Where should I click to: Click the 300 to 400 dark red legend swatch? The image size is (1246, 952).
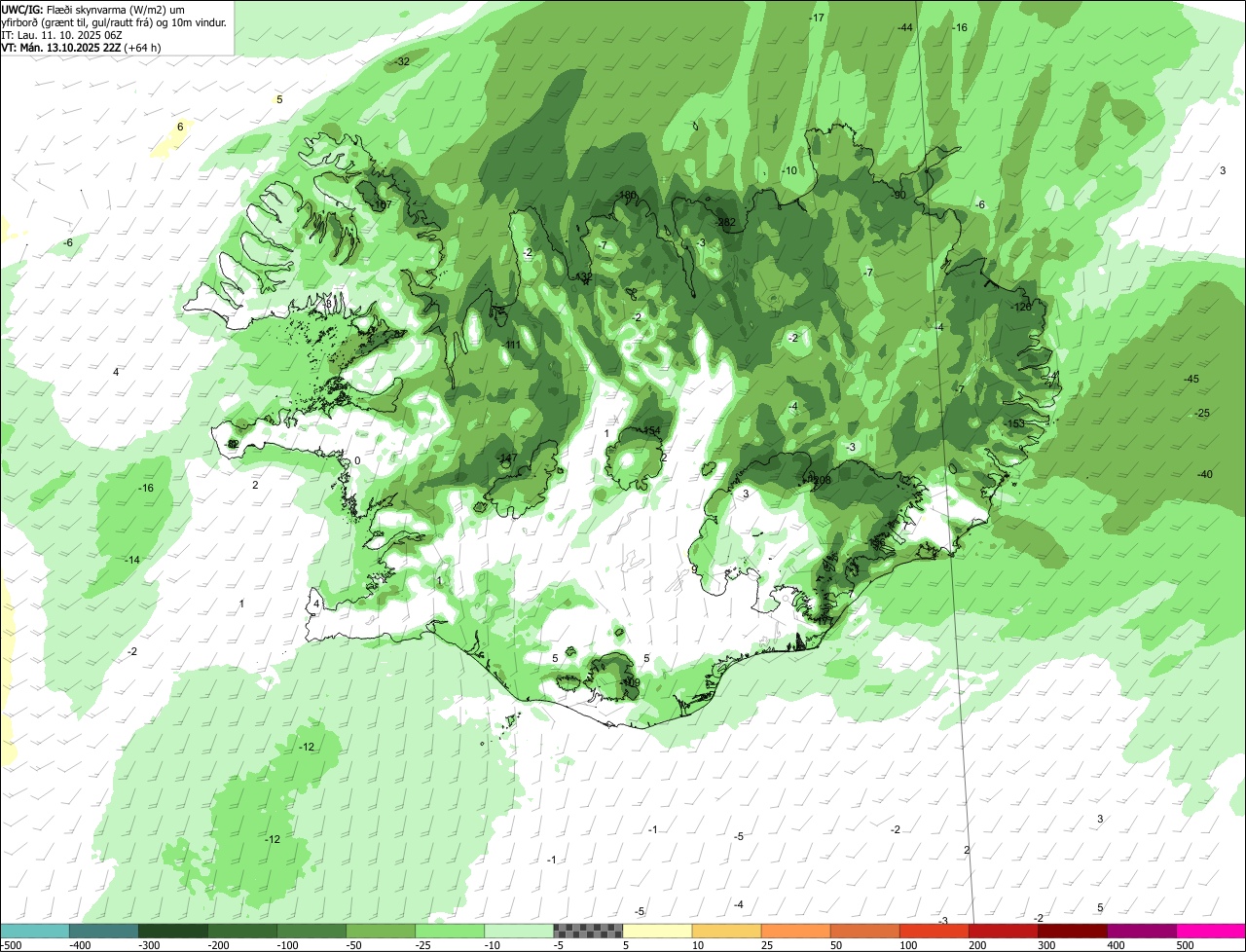click(x=1072, y=931)
